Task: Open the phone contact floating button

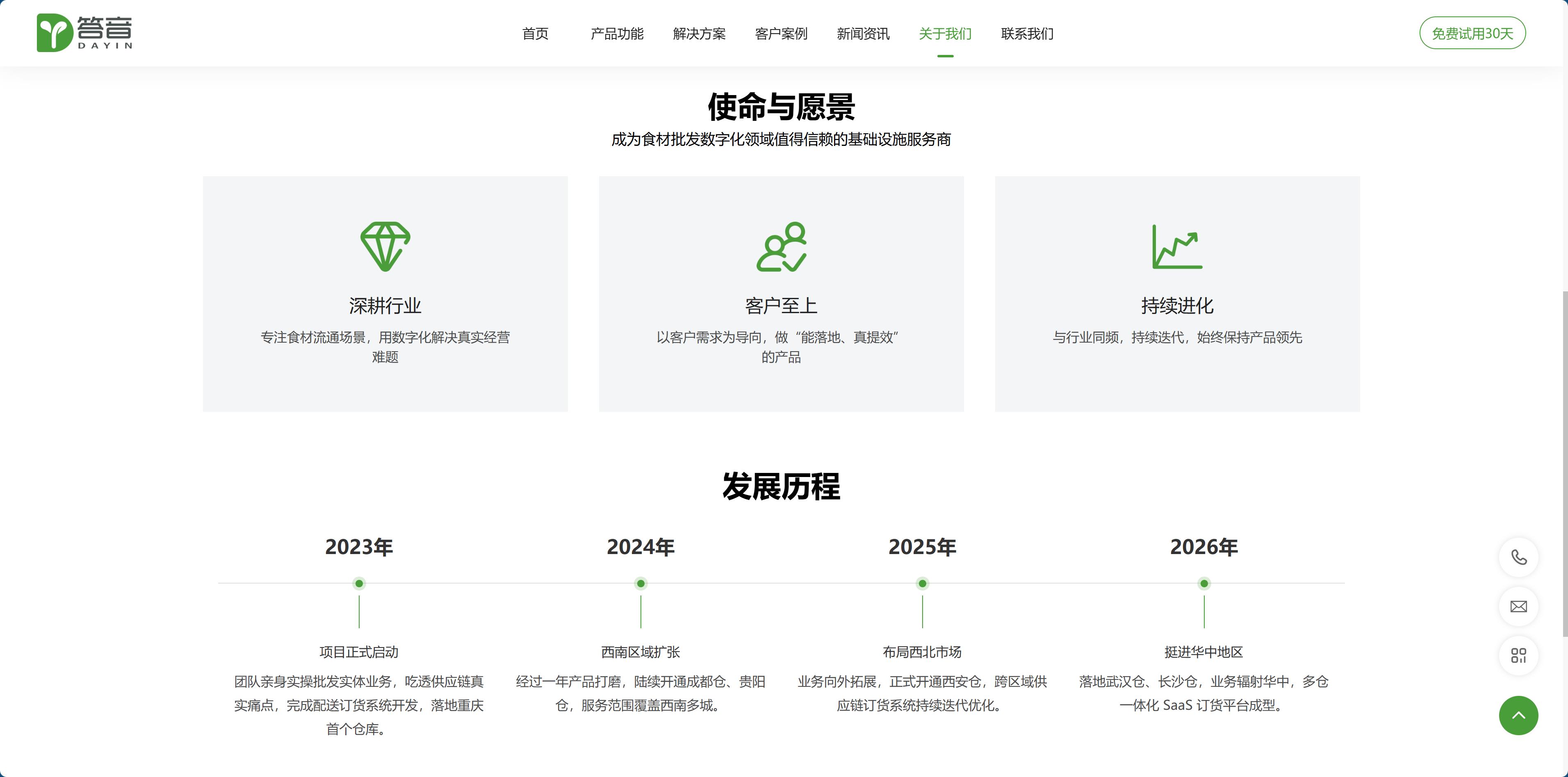Action: point(1519,557)
